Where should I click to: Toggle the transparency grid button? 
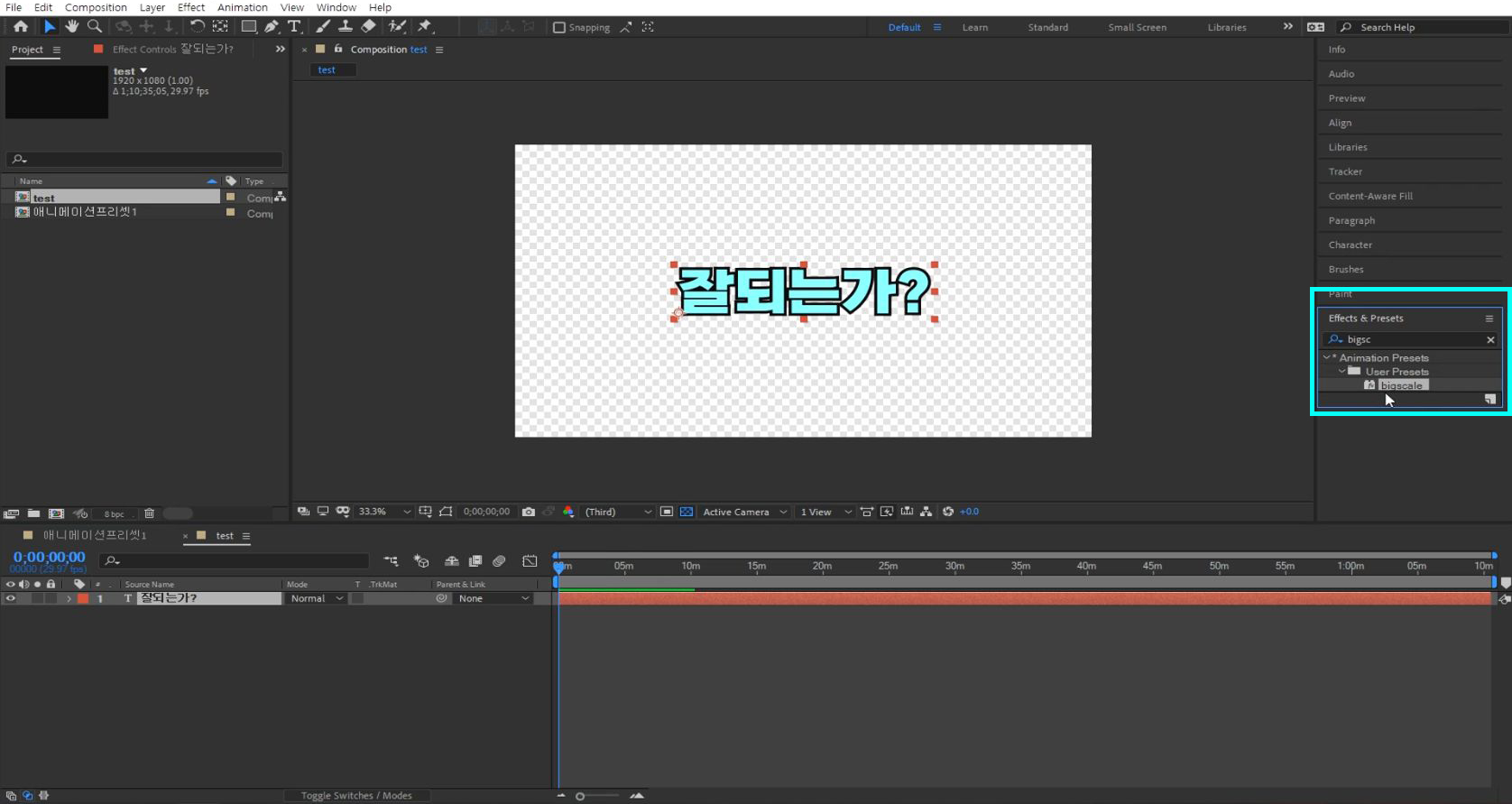point(687,512)
